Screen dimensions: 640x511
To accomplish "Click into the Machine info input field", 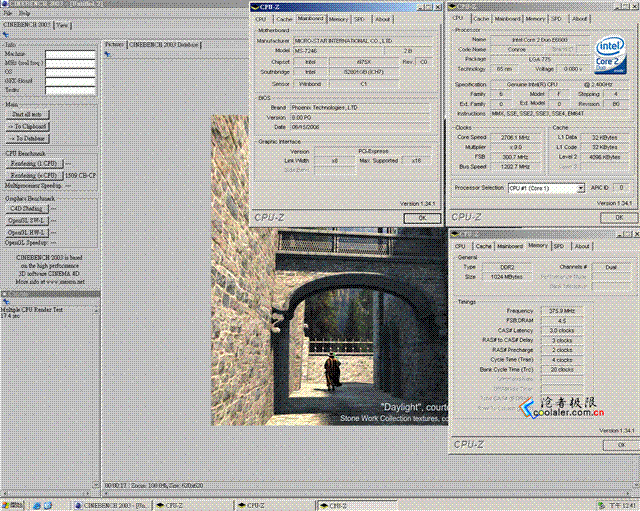I will 70,54.
